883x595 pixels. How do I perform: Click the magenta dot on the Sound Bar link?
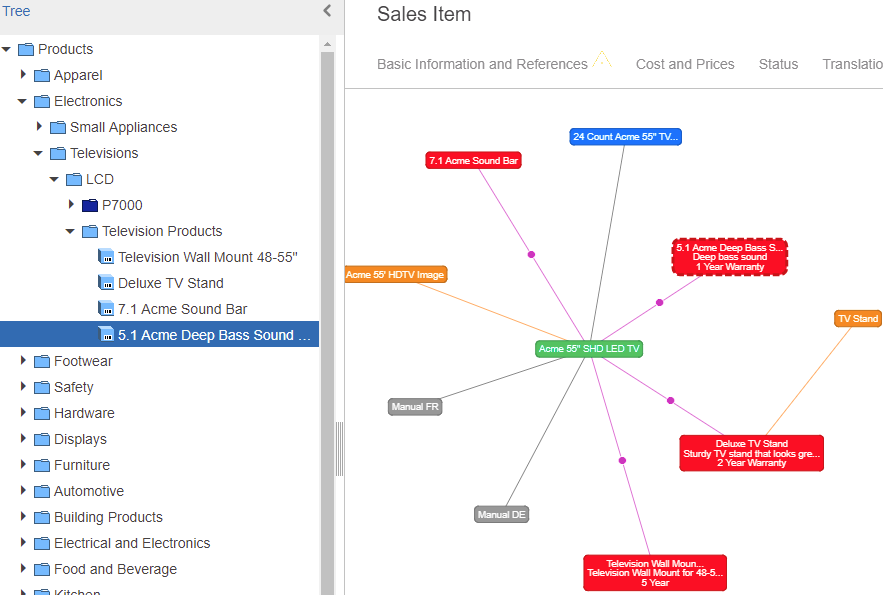click(x=531, y=254)
